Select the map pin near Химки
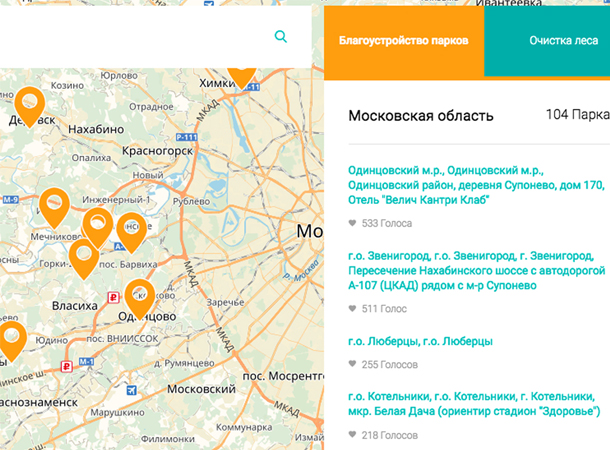Image resolution: width=610 pixels, height=450 pixels. click(x=242, y=78)
